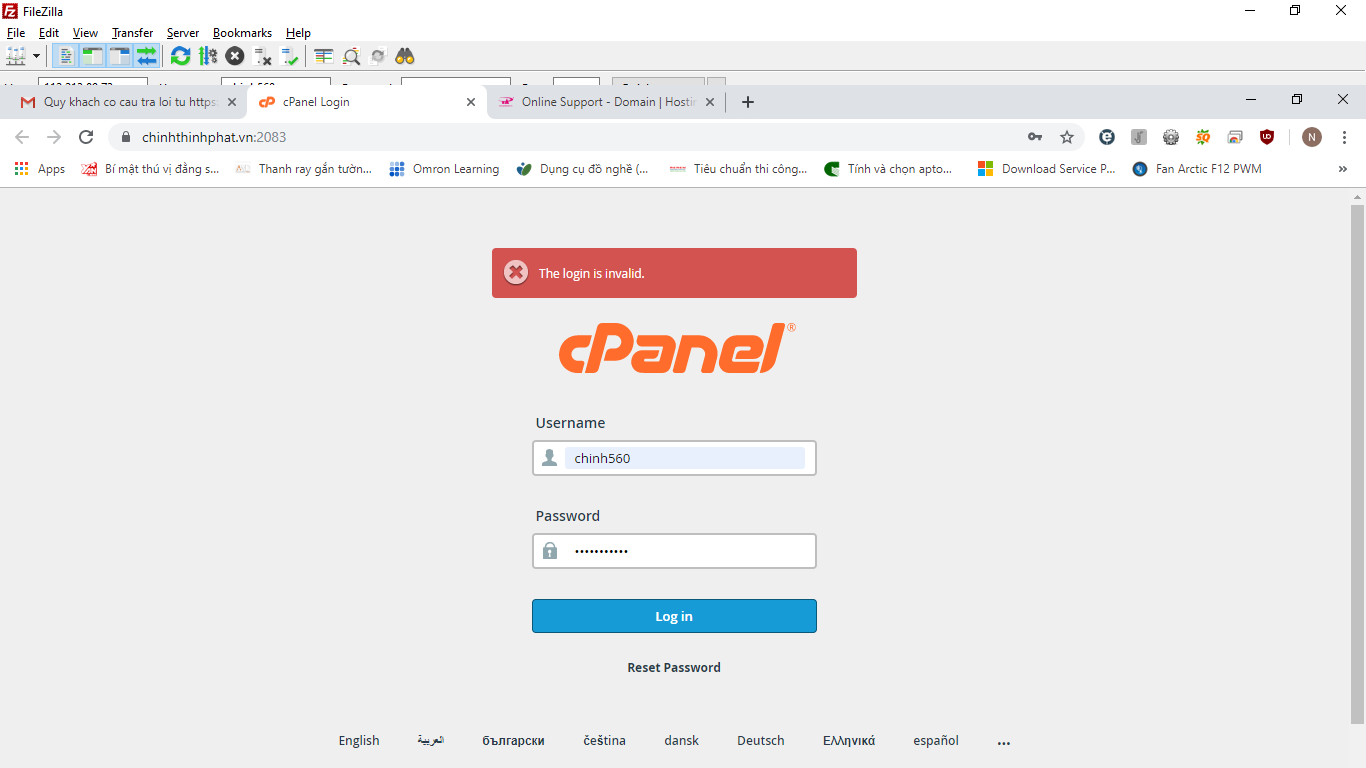Viewport: 1366px width, 768px height.
Task: Open saved passwords key icon
Action: tap(1035, 137)
